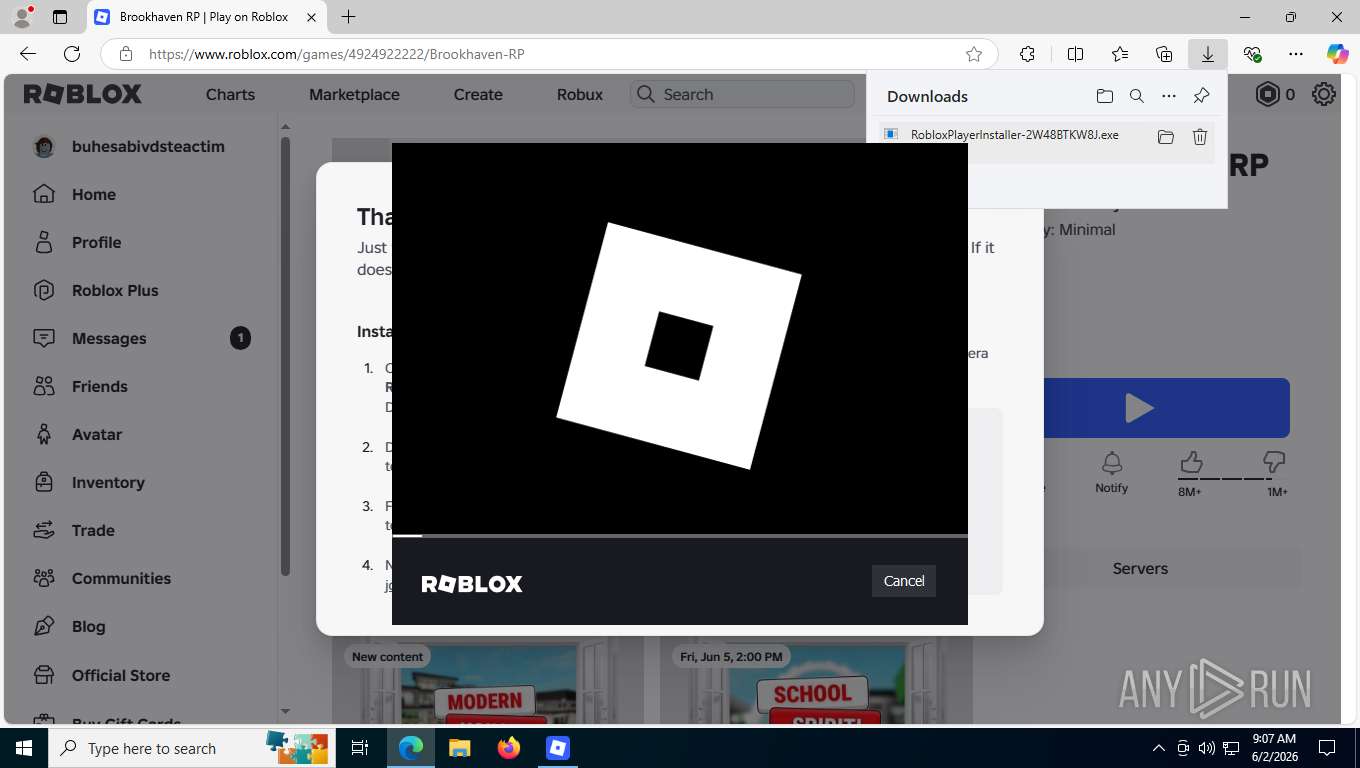Open the browser Settings and more menu

point(1296,54)
